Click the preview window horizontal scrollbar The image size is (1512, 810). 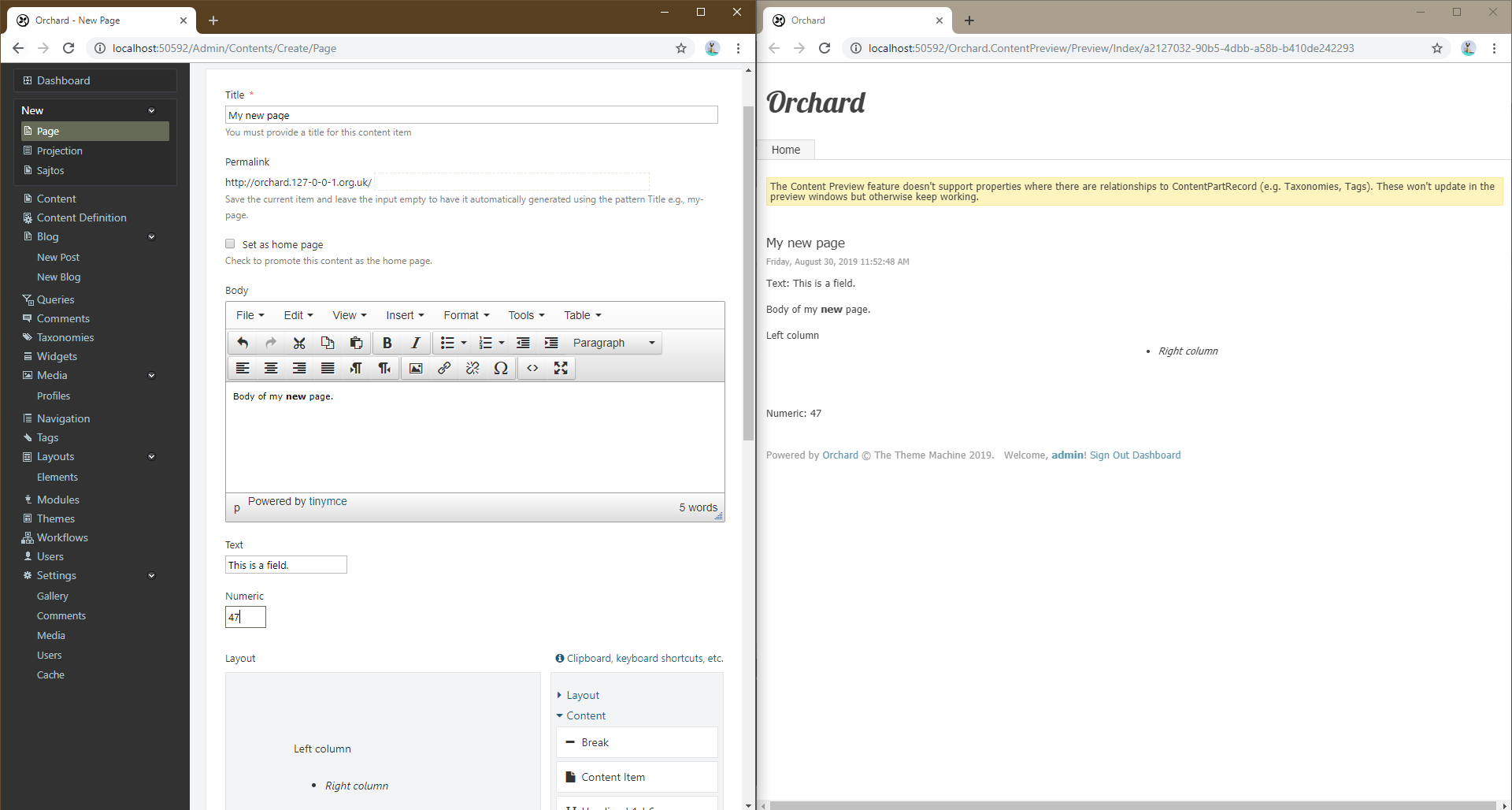pyautogui.click(x=1132, y=805)
